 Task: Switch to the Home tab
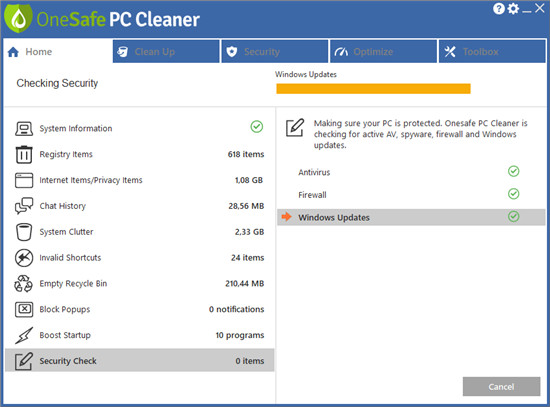tap(58, 52)
